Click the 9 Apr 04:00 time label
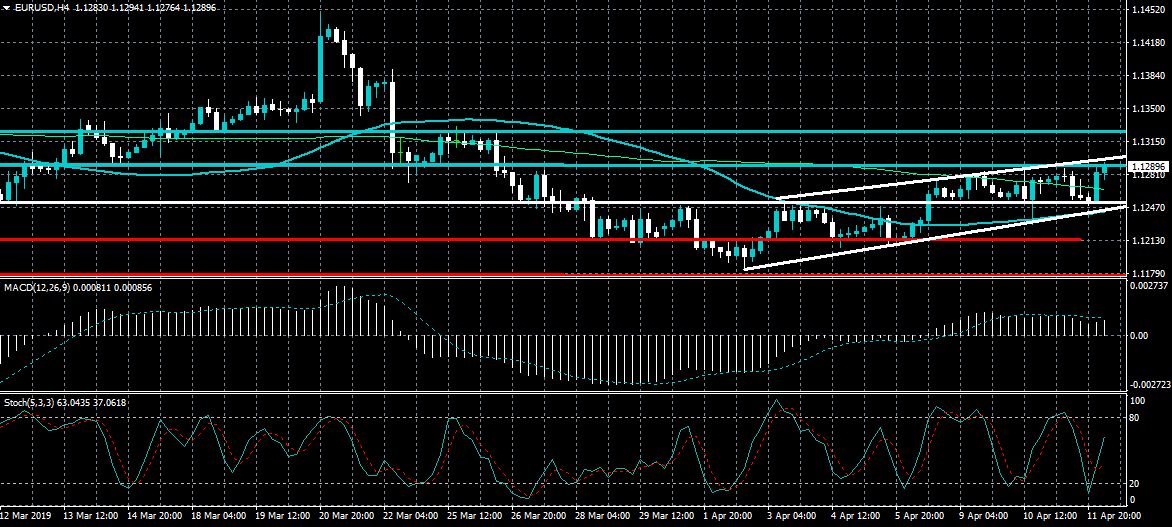1172x527 pixels. click(986, 516)
